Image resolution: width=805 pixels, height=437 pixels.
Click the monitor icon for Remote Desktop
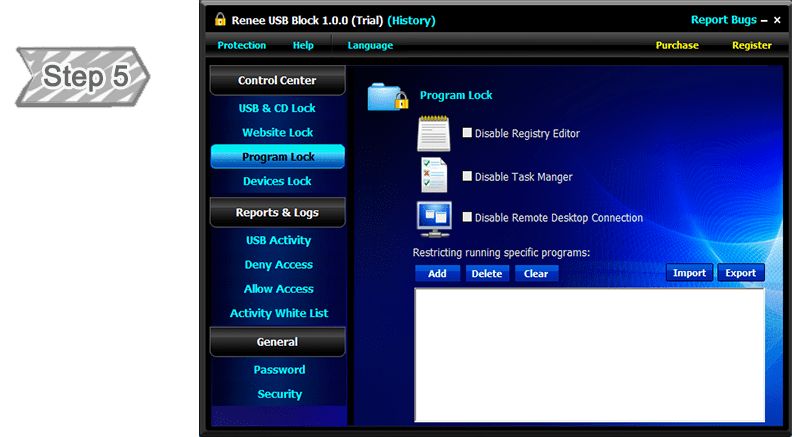pos(434,219)
